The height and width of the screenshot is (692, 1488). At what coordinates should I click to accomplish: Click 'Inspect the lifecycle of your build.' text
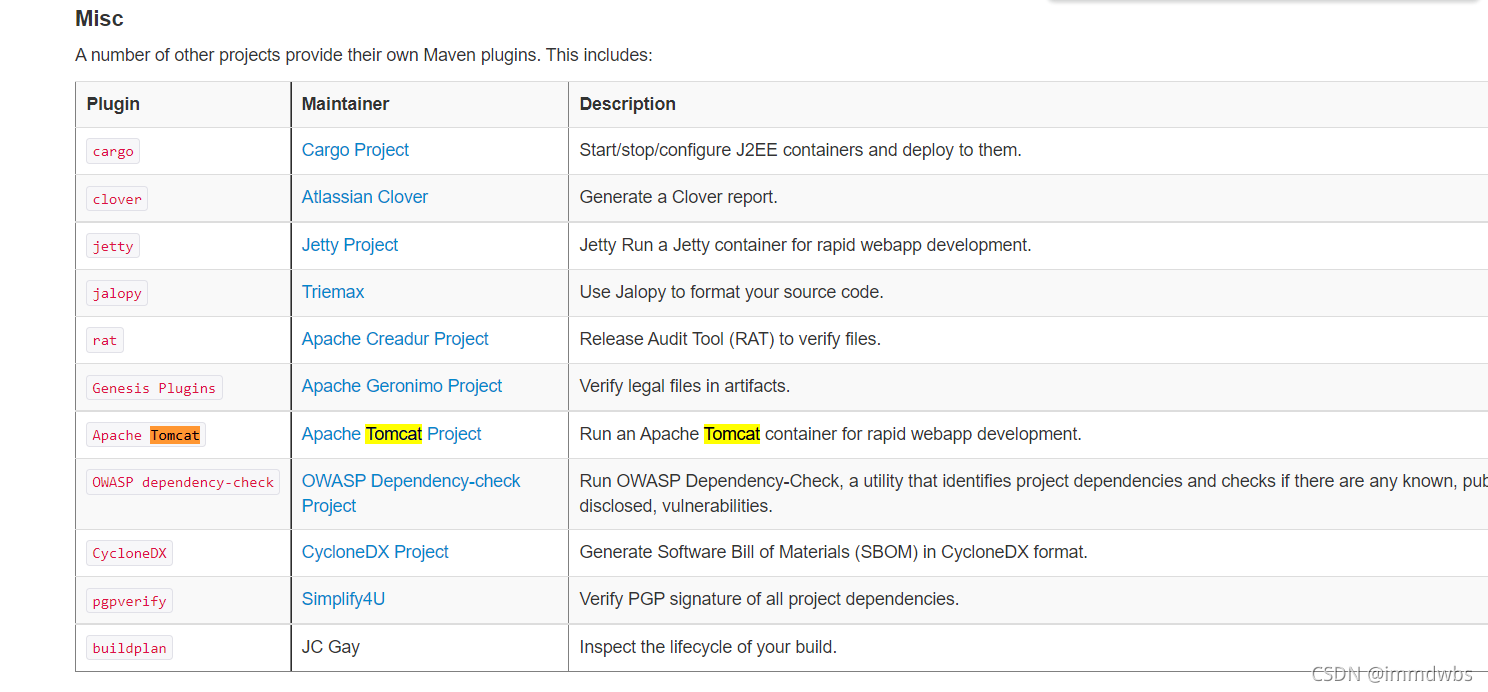708,647
